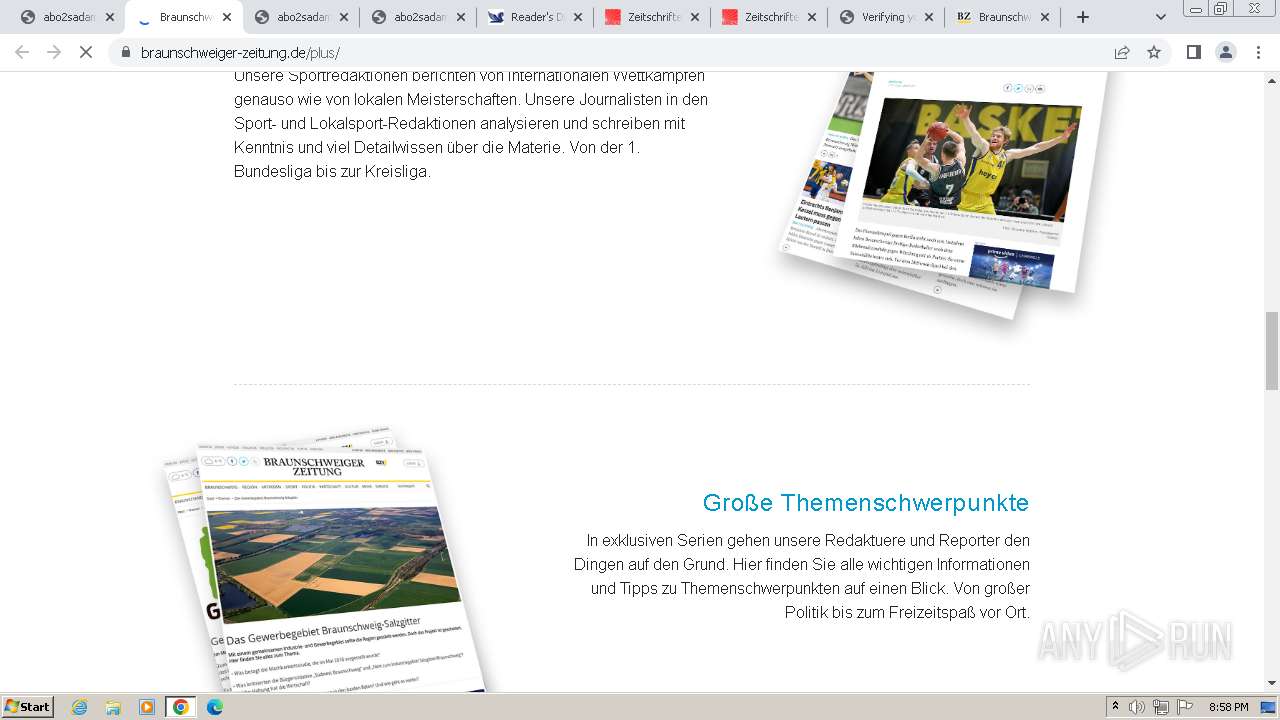Viewport: 1280px width, 720px height.
Task: Click the address bar URL
Action: (x=240, y=53)
